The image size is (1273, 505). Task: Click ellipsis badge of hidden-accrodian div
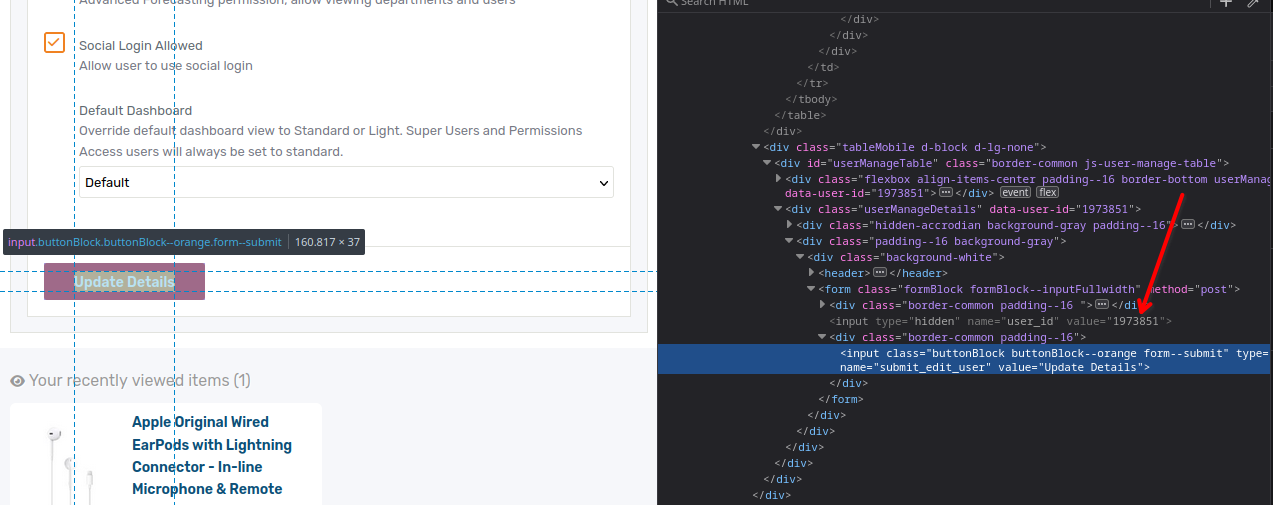coord(1187,225)
